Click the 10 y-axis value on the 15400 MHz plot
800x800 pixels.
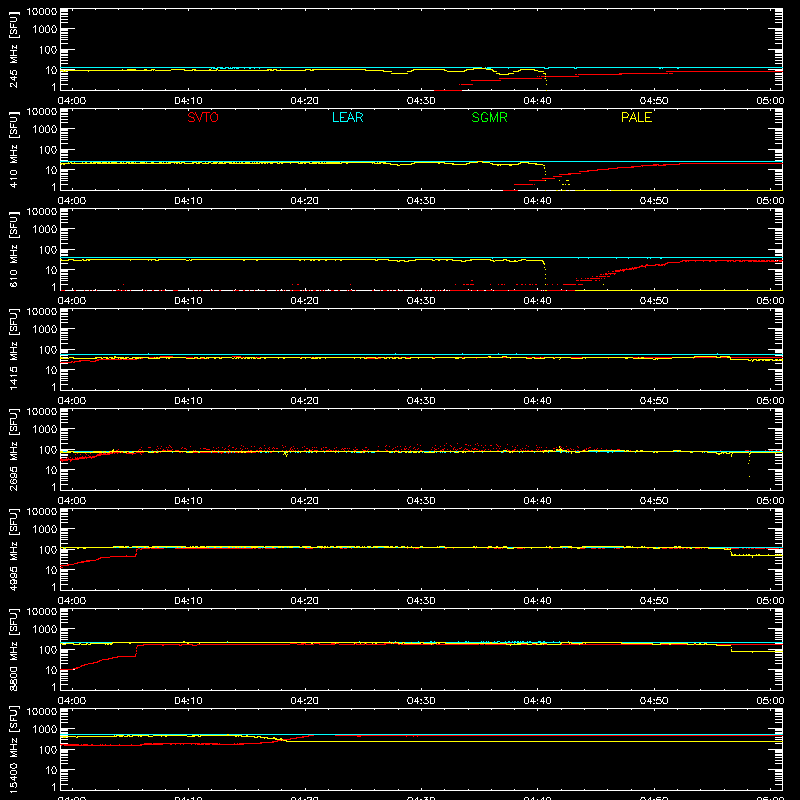[x=51, y=770]
